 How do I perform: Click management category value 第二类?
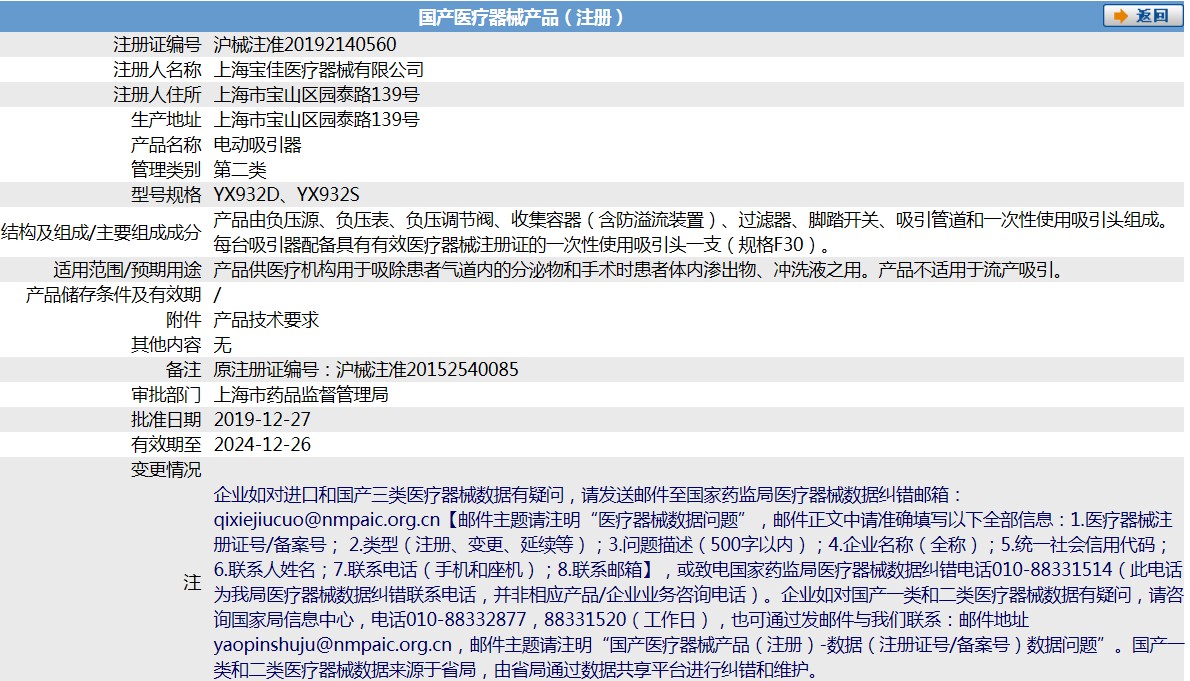(x=240, y=170)
